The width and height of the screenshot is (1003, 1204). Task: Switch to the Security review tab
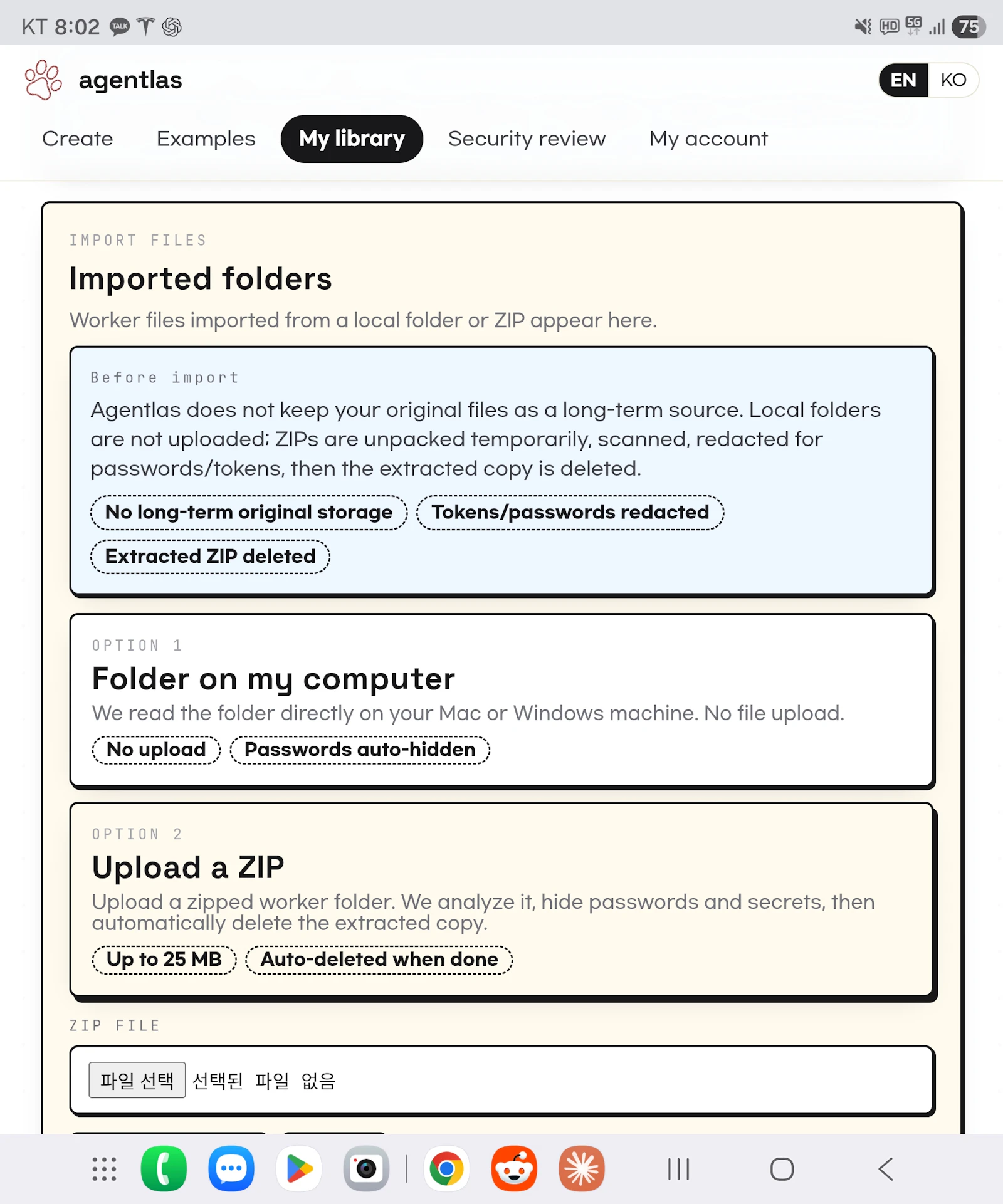(527, 139)
